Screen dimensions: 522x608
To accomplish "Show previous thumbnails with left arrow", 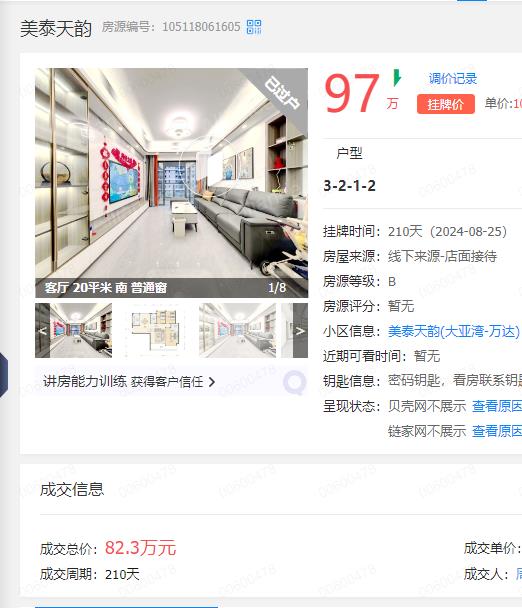I will 43,331.
